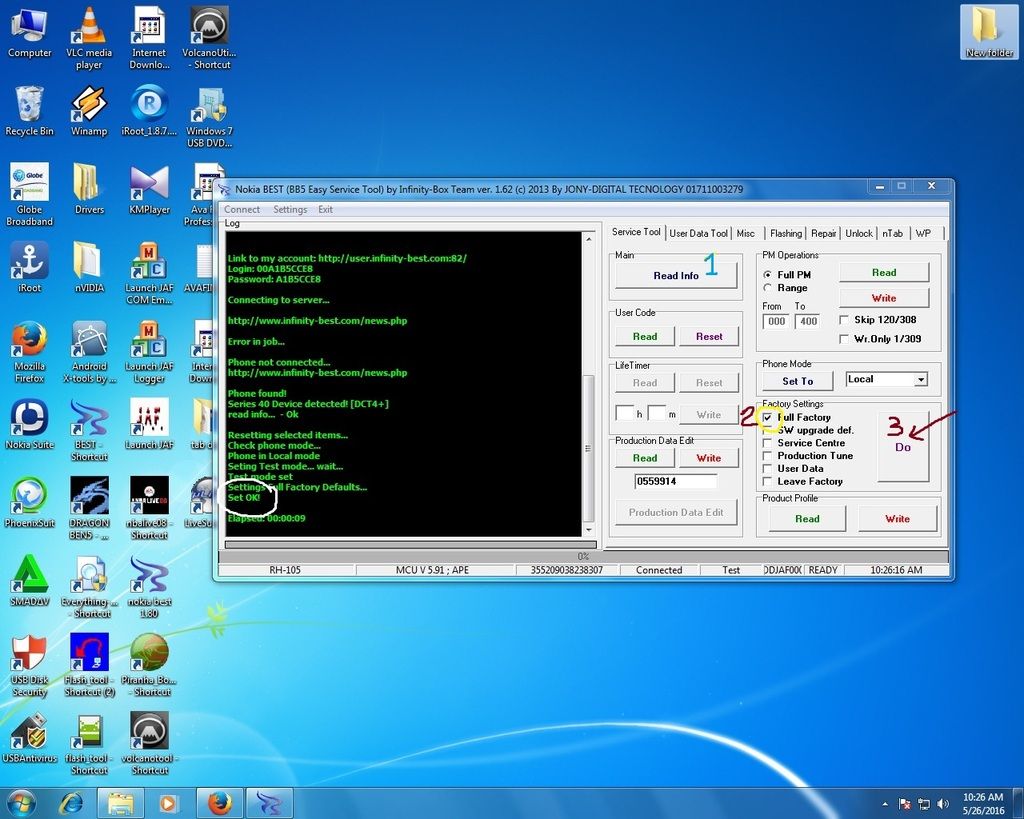The height and width of the screenshot is (819, 1024).
Task: Open the Settings menu
Action: (290, 210)
